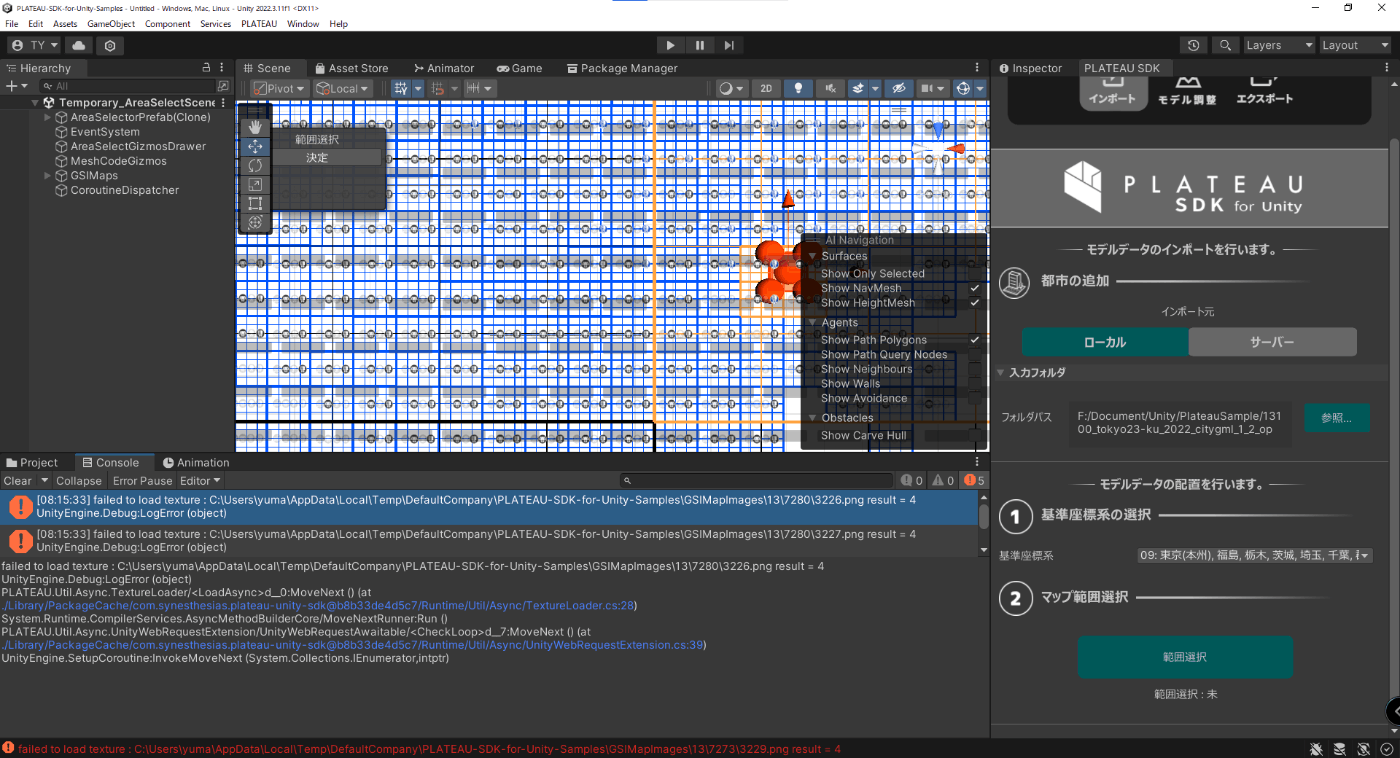This screenshot has width=1400, height=758.
Task: Collapse the Obstacles section
Action: tap(813, 417)
